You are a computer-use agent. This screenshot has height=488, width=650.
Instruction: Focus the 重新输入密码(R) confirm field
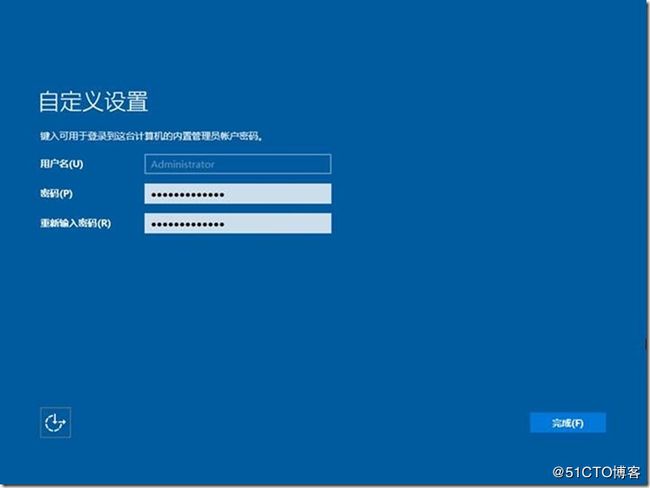click(x=238, y=223)
